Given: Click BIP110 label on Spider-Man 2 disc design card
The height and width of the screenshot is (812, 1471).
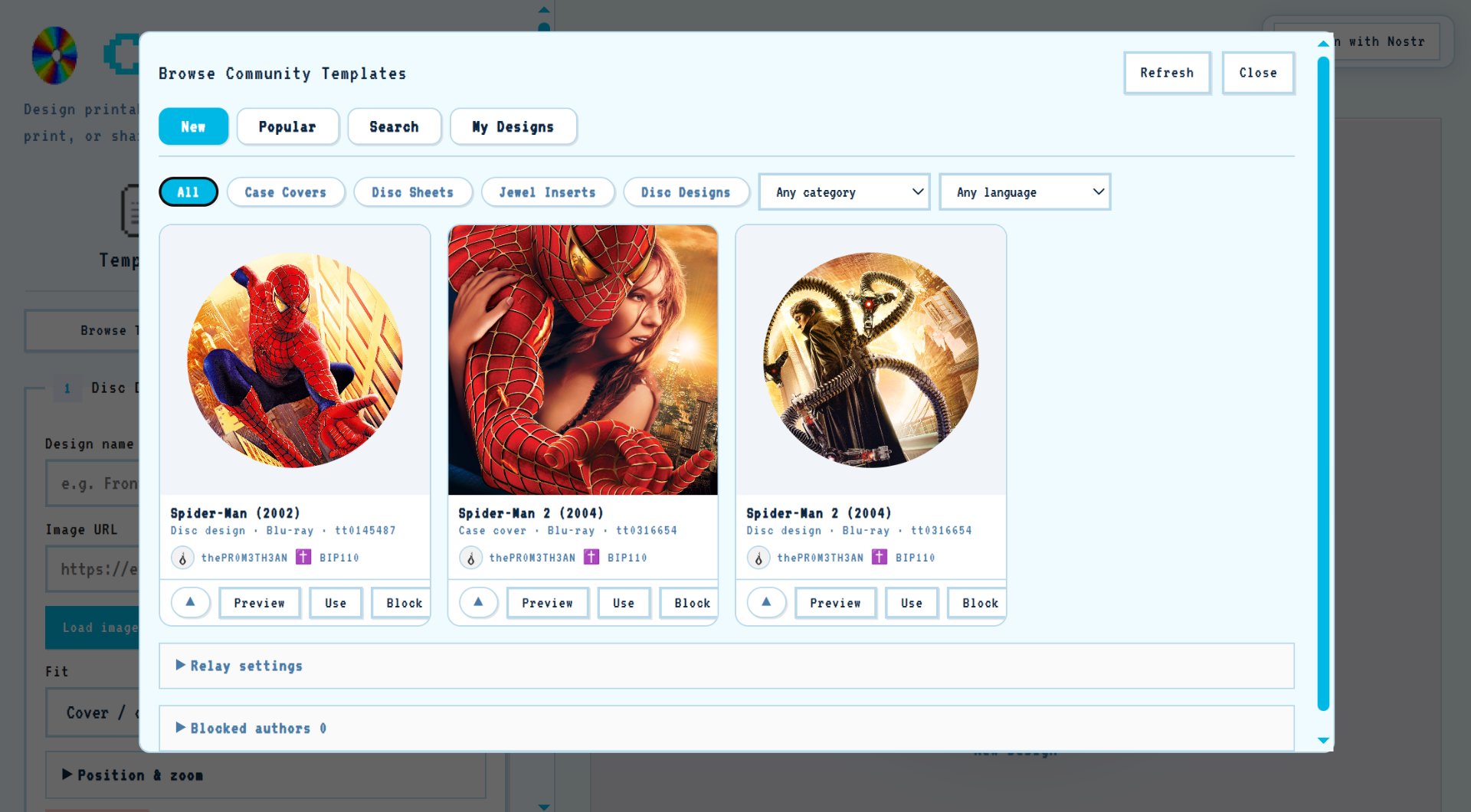Looking at the screenshot, I should (916, 558).
